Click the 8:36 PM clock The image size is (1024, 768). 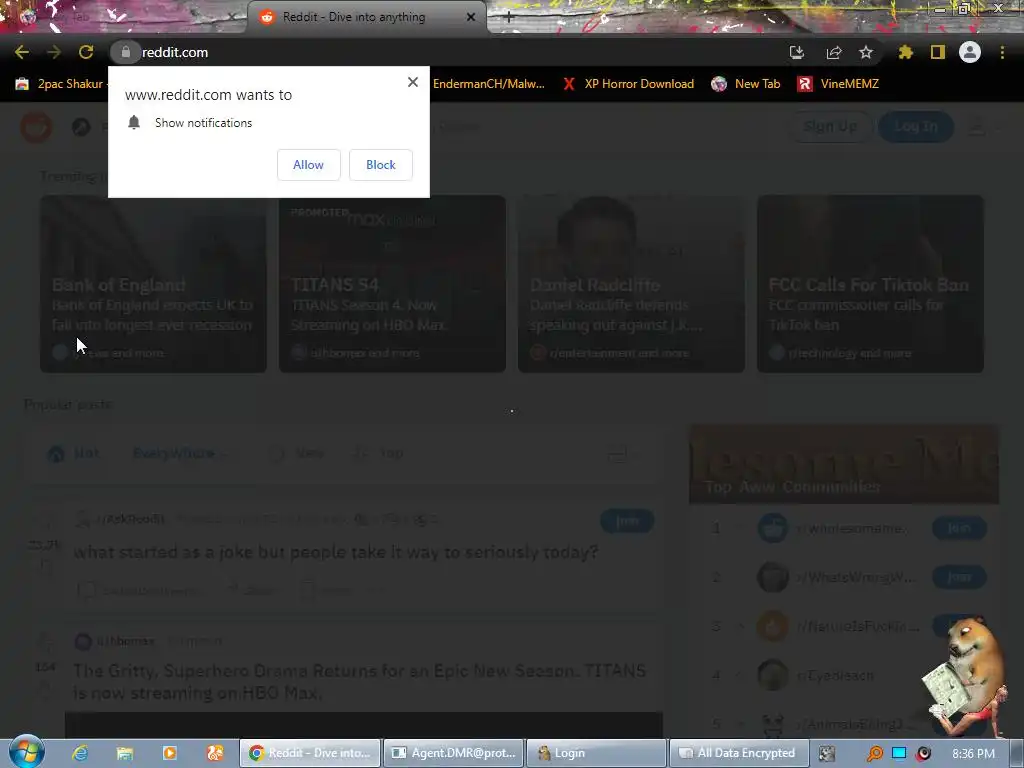pos(973,754)
